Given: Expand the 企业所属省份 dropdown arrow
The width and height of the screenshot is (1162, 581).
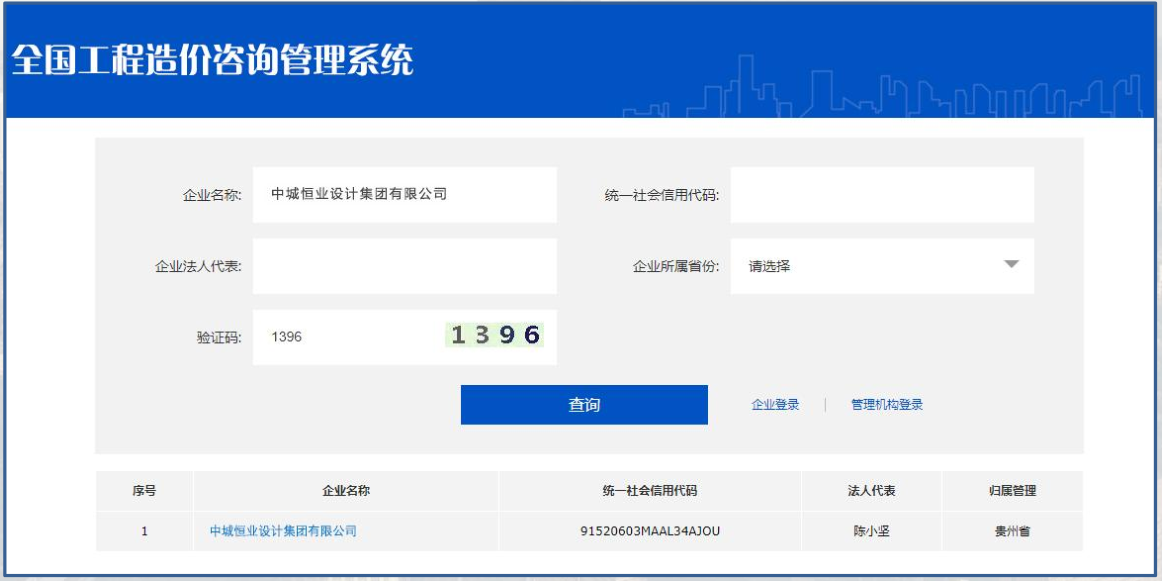Looking at the screenshot, I should tap(1011, 265).
